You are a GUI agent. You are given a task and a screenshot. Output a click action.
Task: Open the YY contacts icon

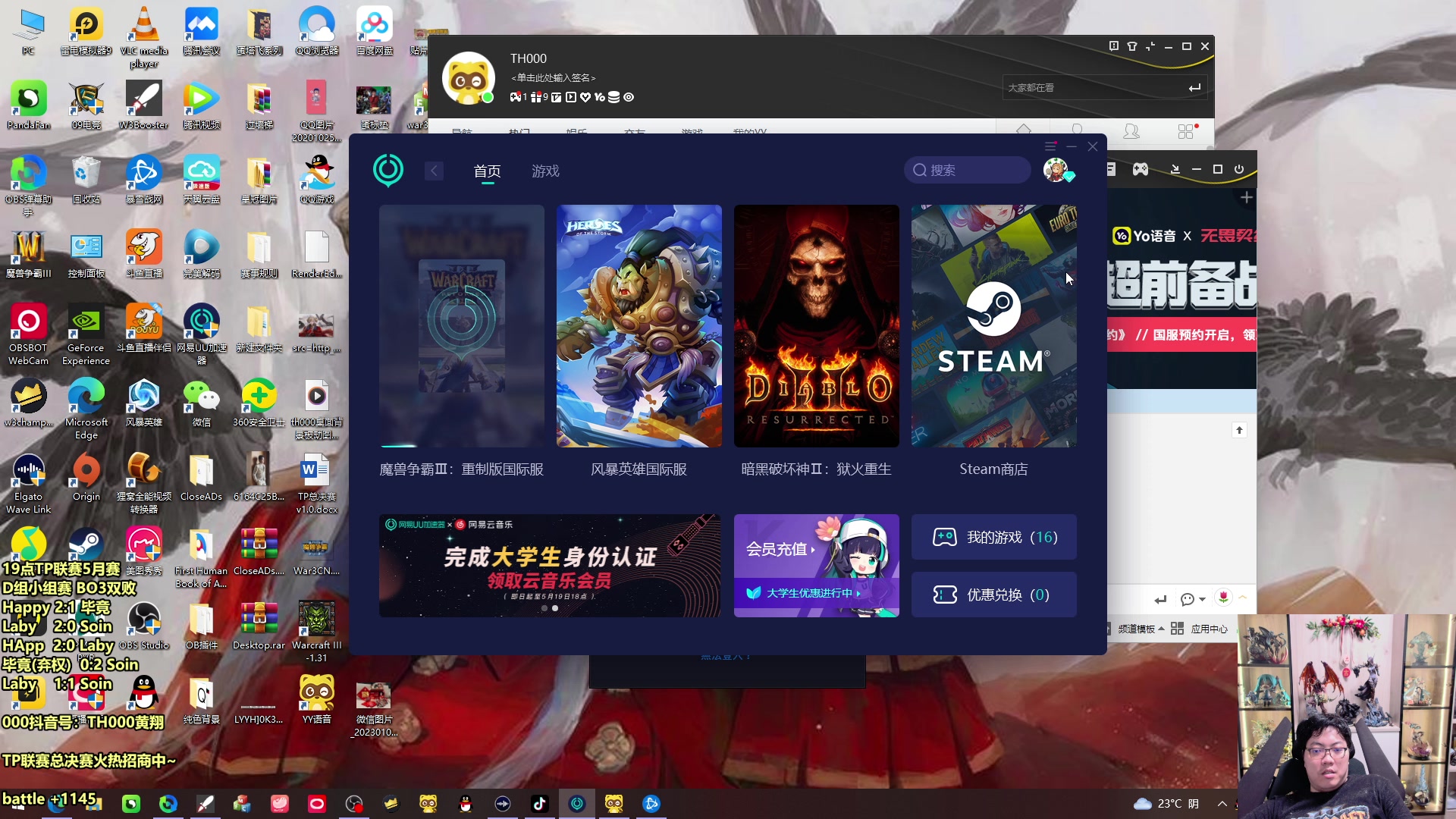click(1131, 131)
